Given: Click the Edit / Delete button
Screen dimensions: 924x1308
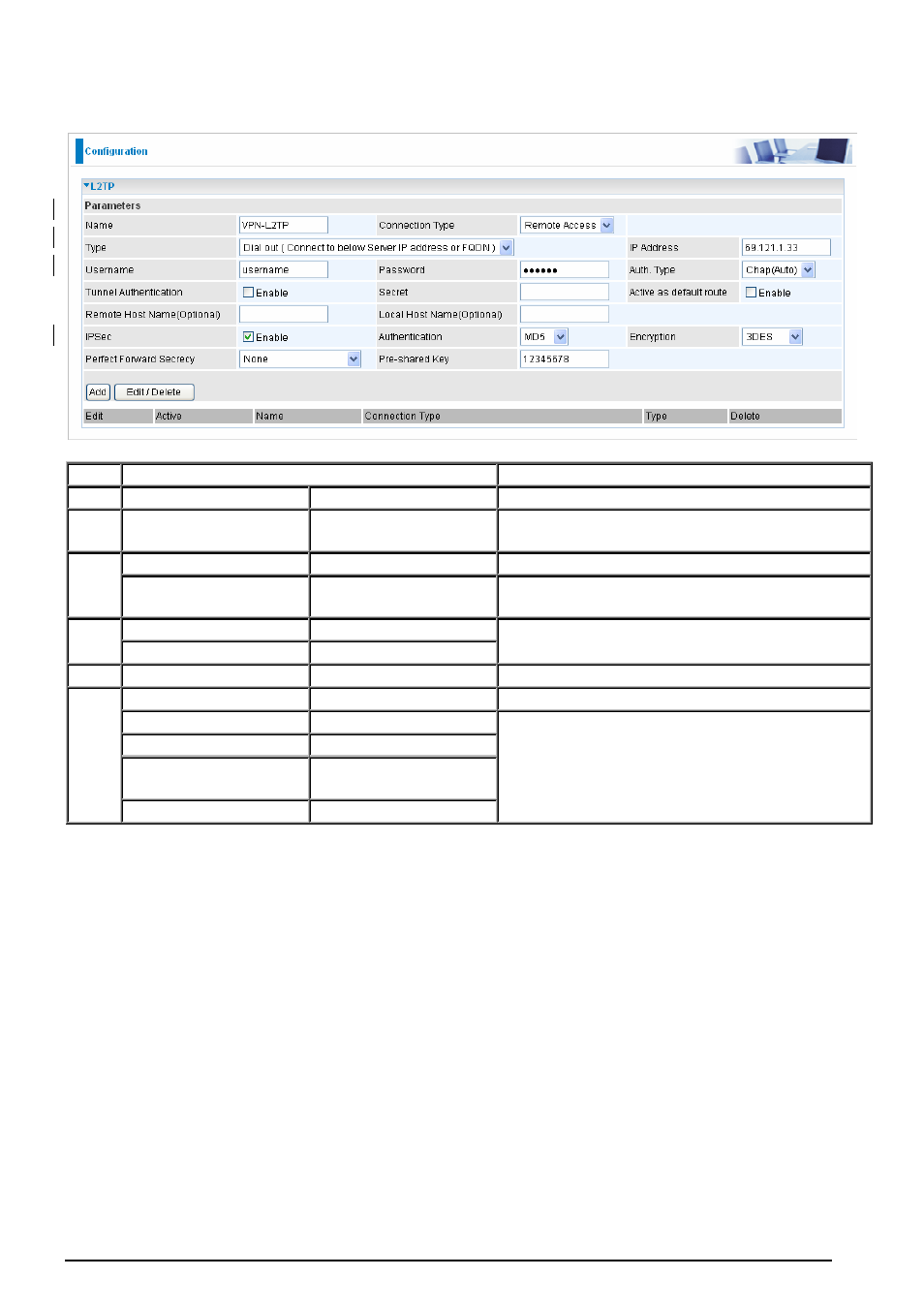Looking at the screenshot, I should pos(154,392).
